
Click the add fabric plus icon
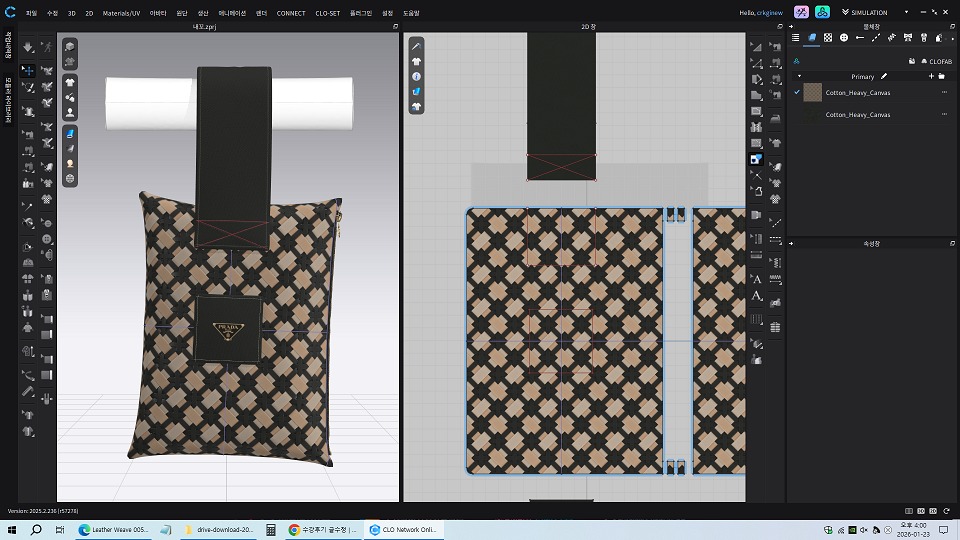click(x=929, y=76)
